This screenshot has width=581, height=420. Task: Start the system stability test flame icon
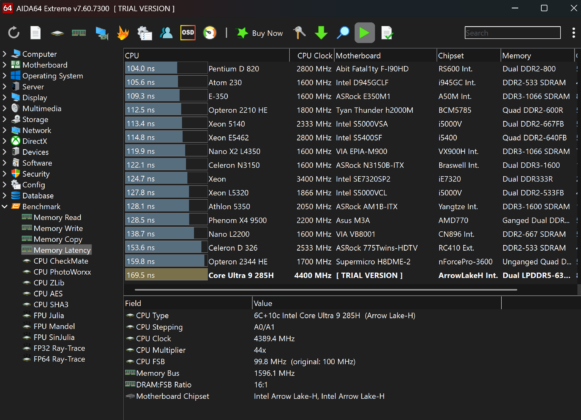coord(123,33)
